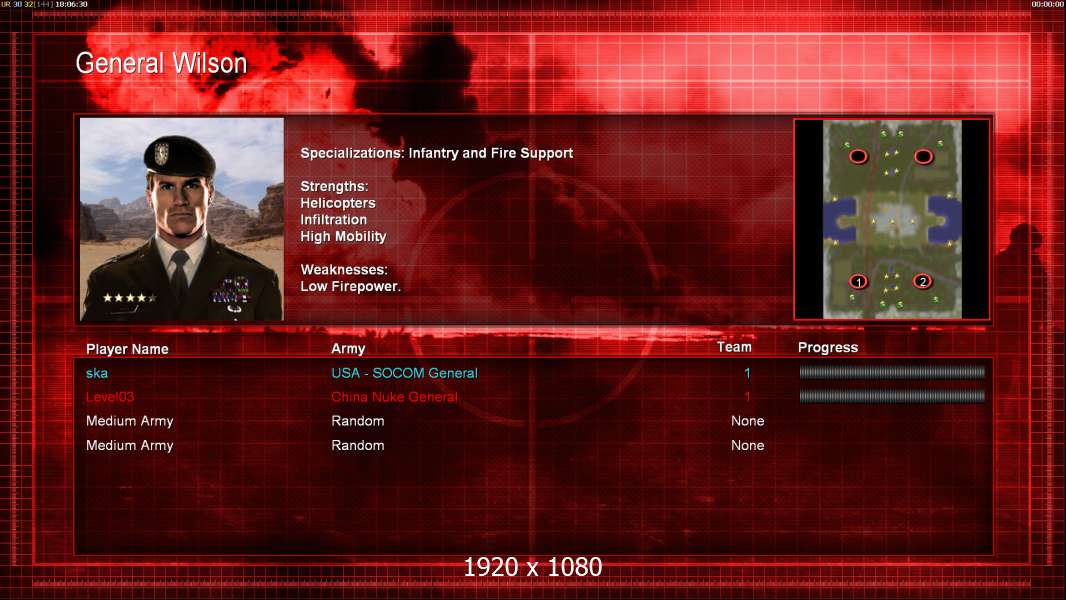Click General Wilson's portrait image
1066x600 pixels.
tap(182, 219)
